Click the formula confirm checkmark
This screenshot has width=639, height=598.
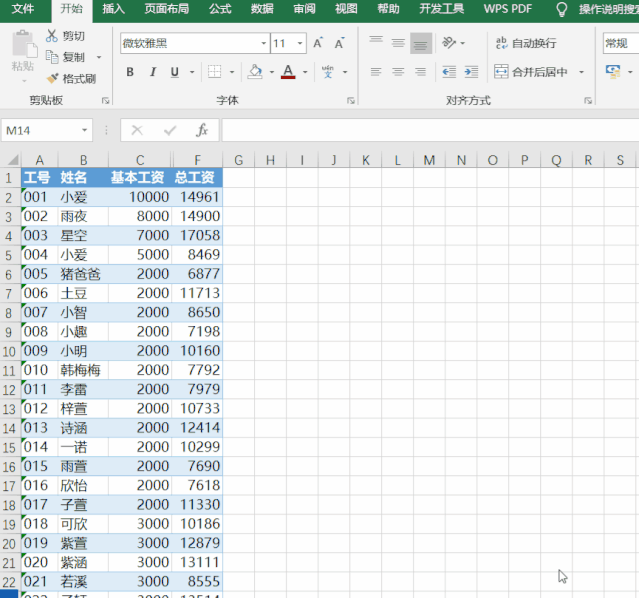pyautogui.click(x=170, y=130)
